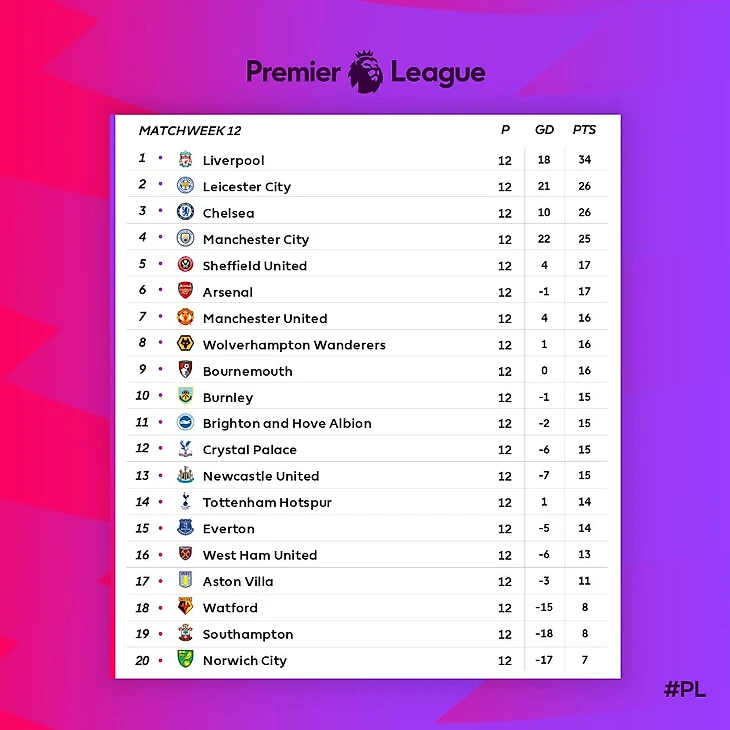The width and height of the screenshot is (730, 730).
Task: Select Liverpool's 34 points value
Action: coord(584,160)
